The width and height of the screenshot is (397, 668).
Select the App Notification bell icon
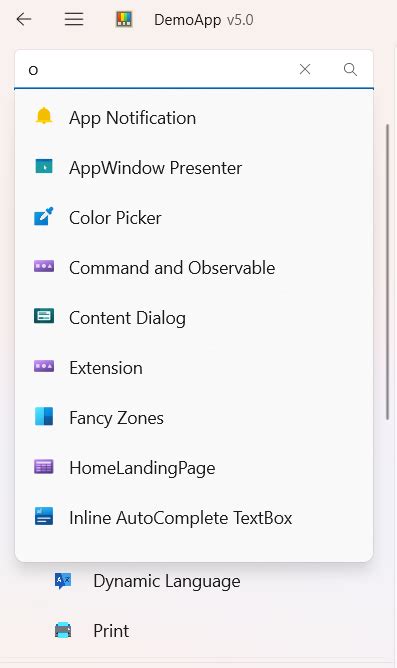(x=44, y=116)
